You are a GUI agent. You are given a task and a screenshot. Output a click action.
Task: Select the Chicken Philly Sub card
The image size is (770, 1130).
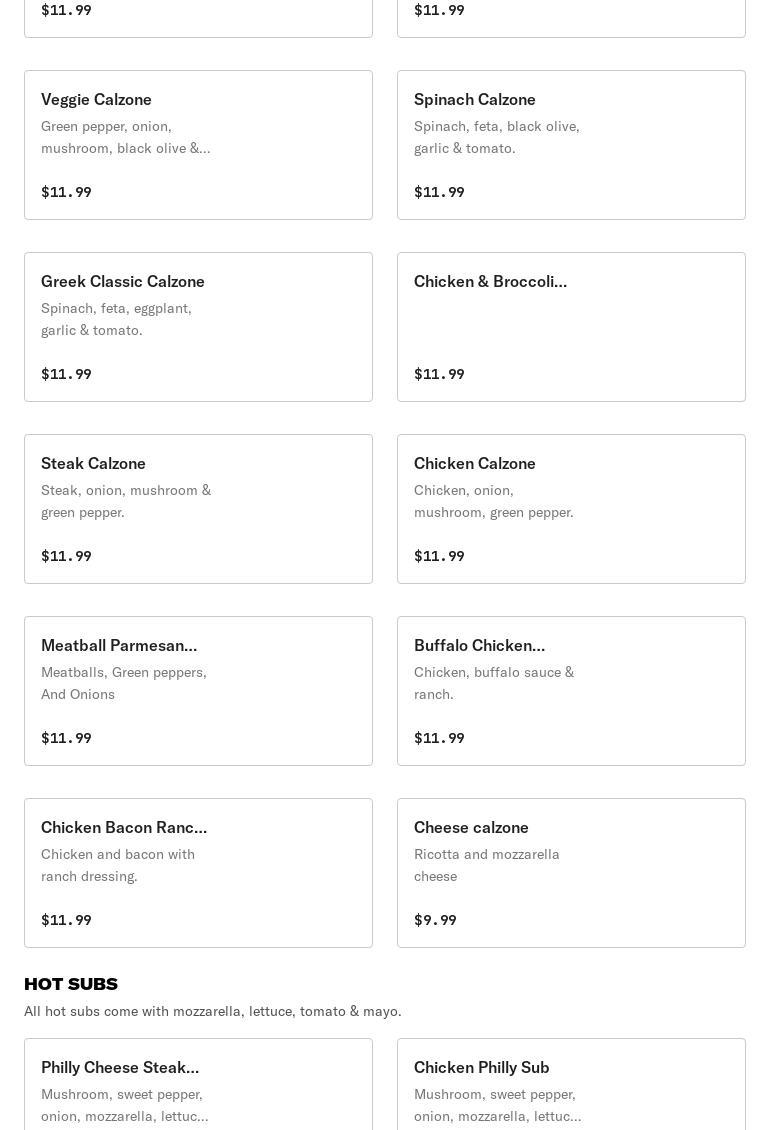[x=571, y=1085]
